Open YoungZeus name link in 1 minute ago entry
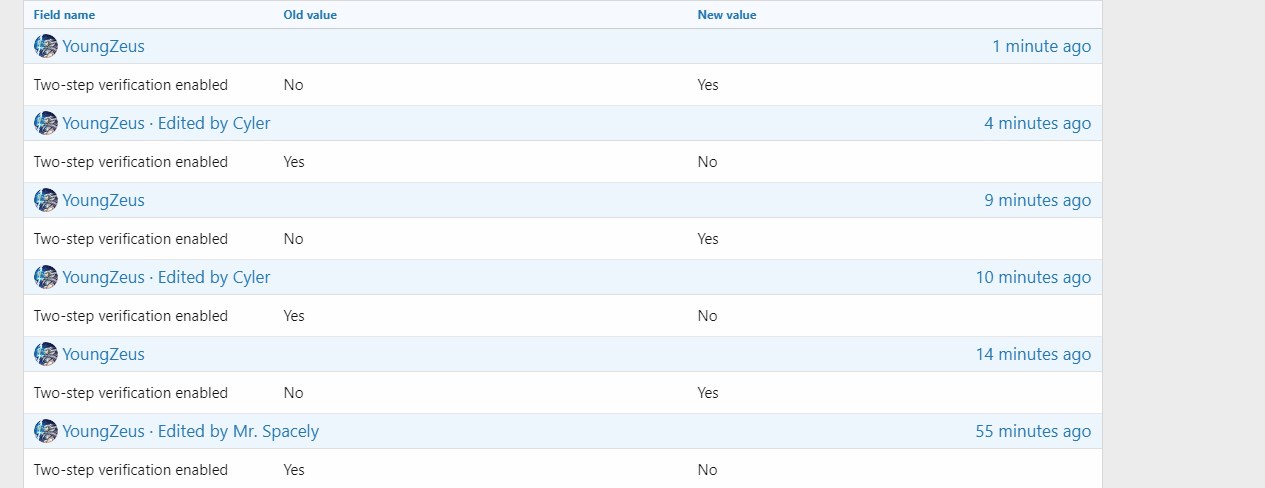 (103, 46)
